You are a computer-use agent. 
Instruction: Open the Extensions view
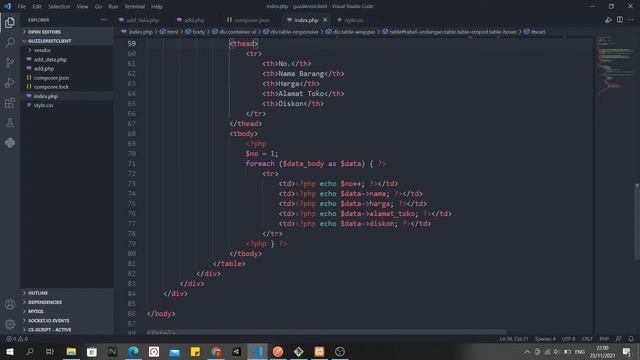coord(10,102)
